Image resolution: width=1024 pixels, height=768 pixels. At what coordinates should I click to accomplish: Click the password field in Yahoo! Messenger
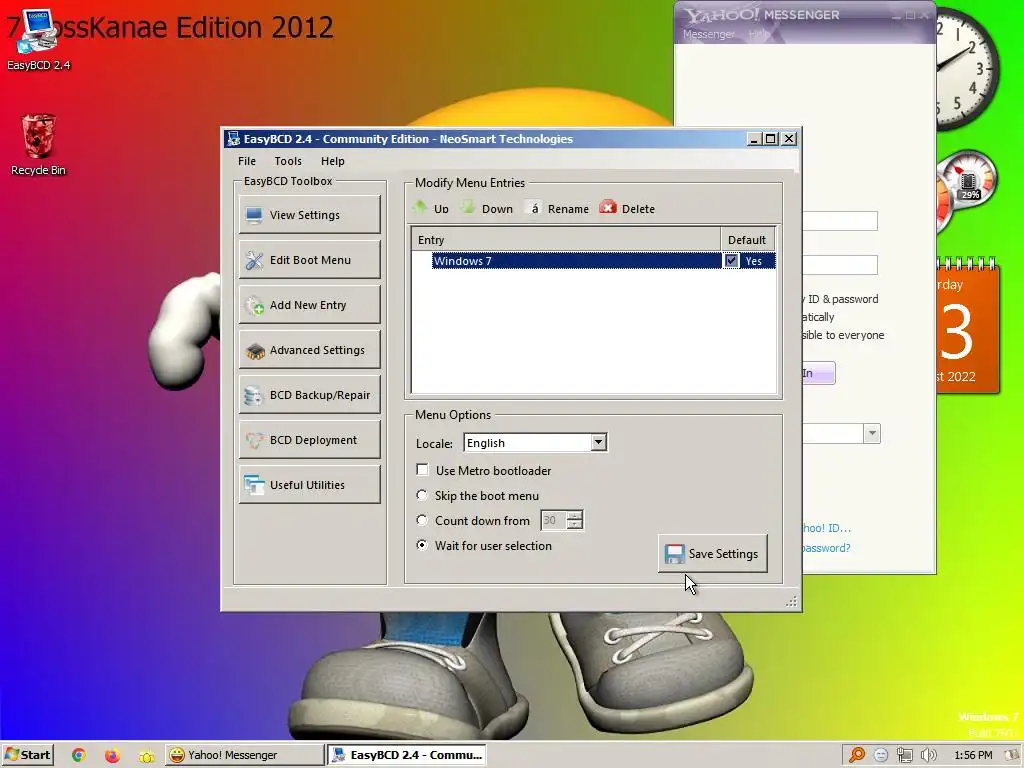(840, 265)
